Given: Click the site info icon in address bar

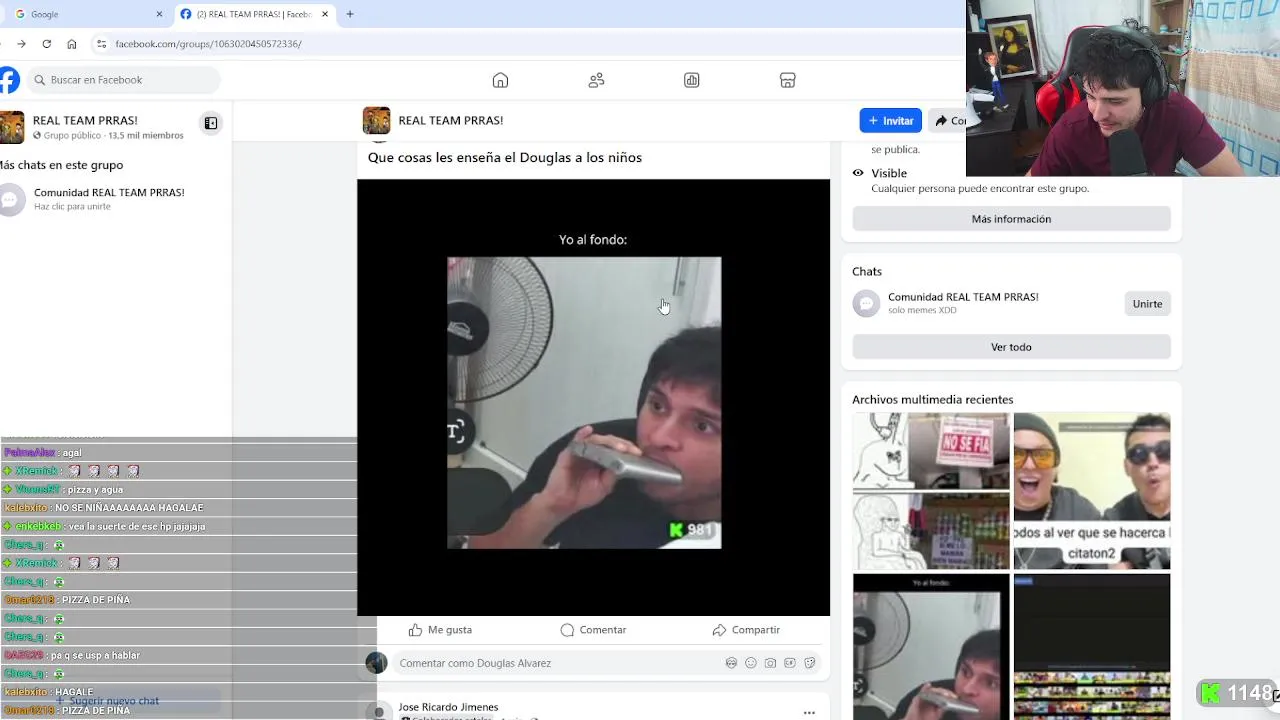Looking at the screenshot, I should (101, 44).
